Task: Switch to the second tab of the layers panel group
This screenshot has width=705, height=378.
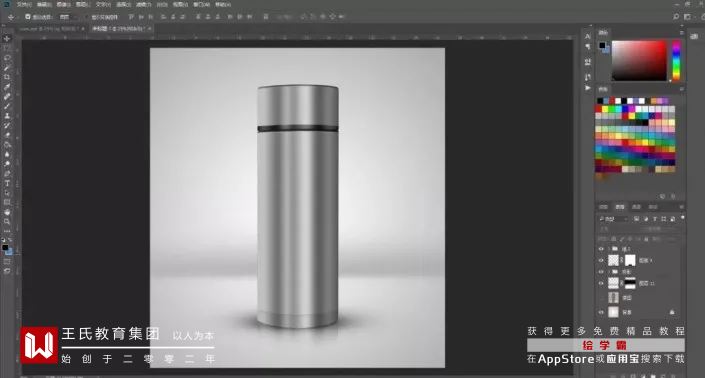Action: 620,207
